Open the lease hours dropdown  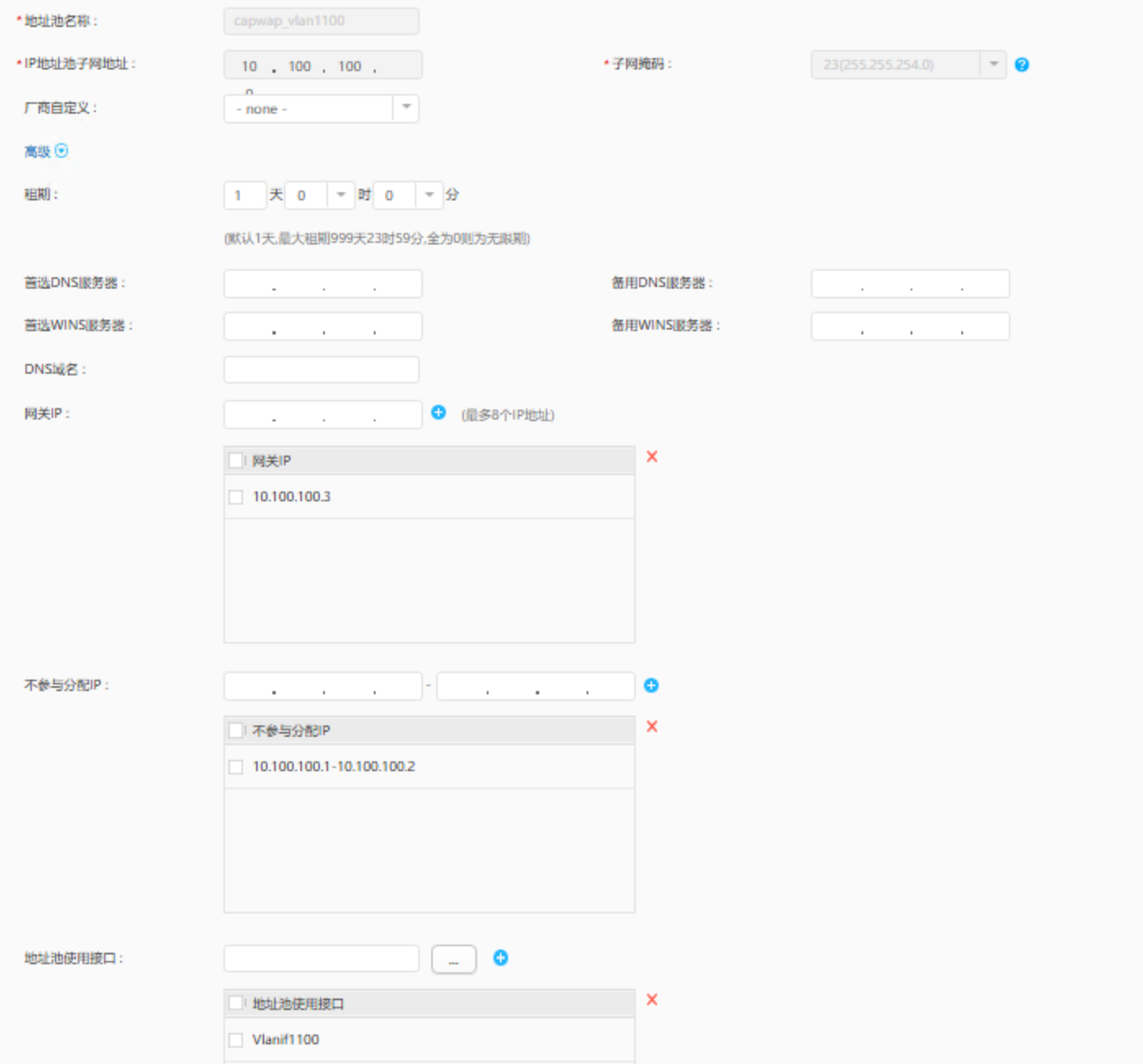(341, 195)
